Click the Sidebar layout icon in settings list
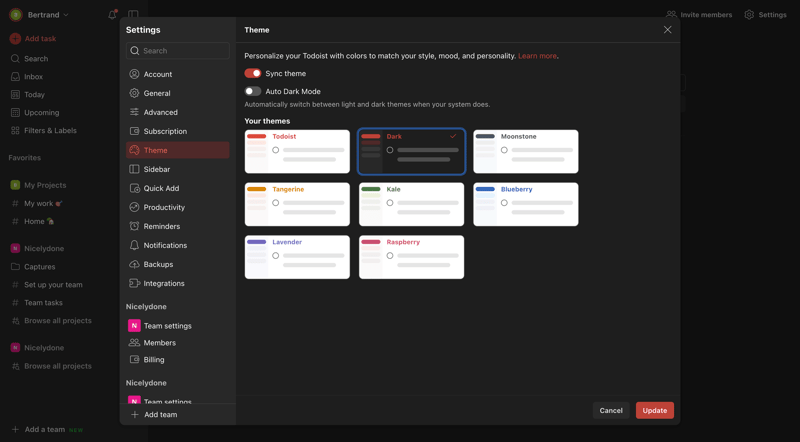This screenshot has height=442, width=800. [x=134, y=169]
